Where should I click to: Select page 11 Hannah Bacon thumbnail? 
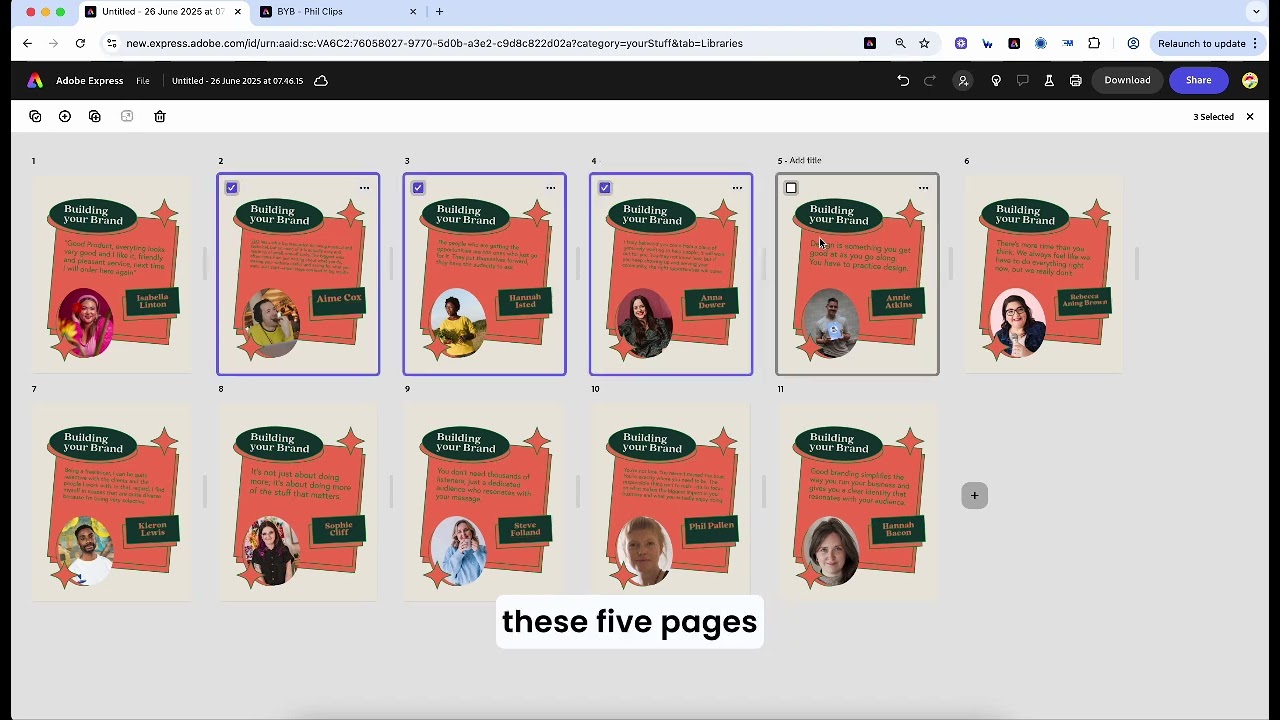tap(858, 502)
